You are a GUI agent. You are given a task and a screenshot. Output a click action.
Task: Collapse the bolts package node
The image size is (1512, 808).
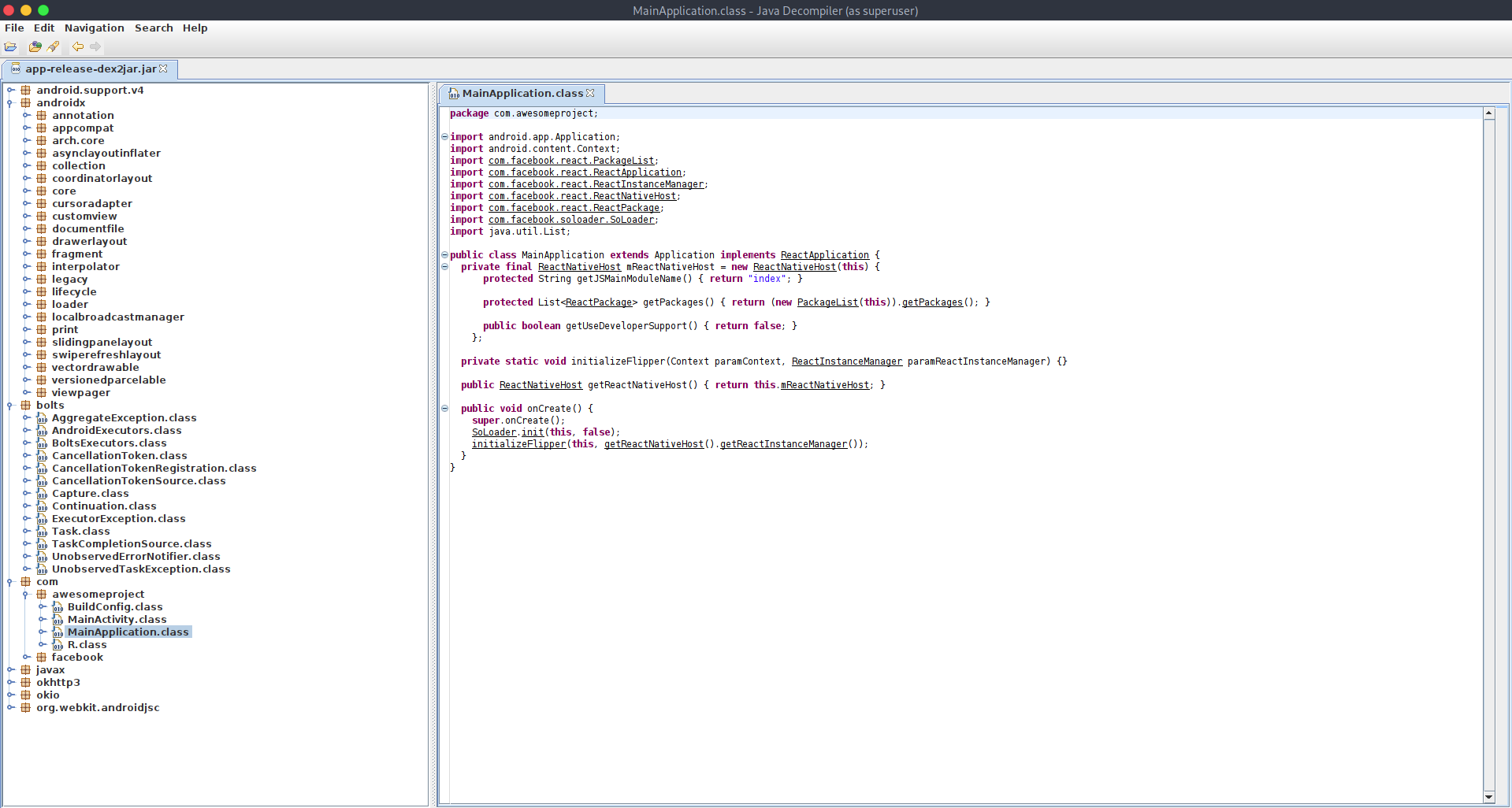(9, 405)
